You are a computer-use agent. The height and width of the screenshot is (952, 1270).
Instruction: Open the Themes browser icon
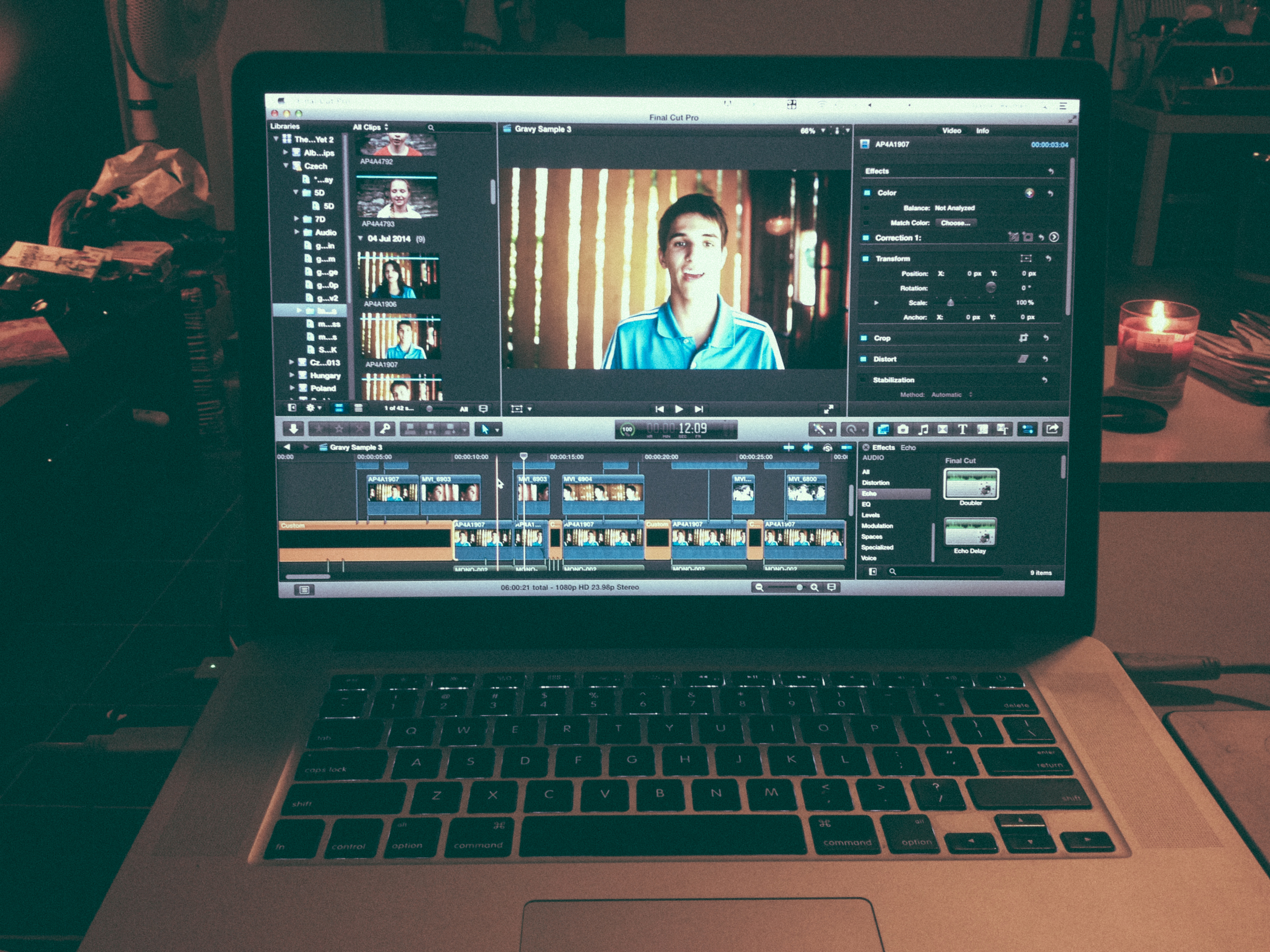pos(1003,429)
